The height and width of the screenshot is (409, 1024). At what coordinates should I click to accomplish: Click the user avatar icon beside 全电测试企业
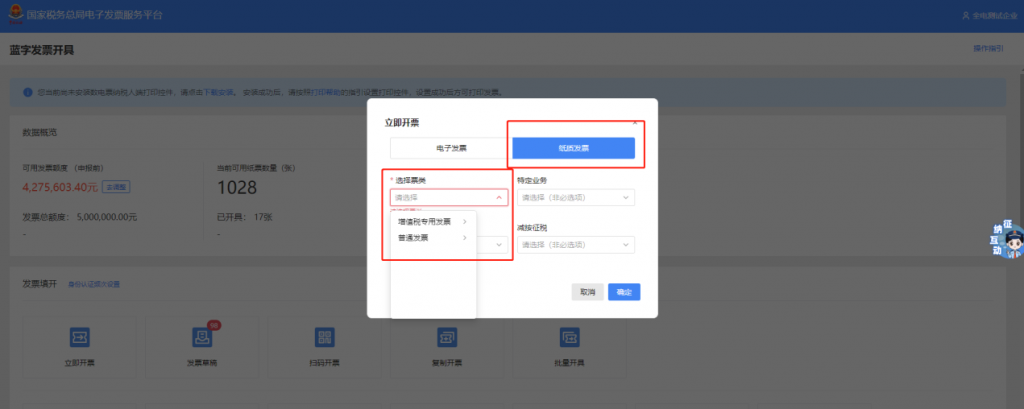967,15
